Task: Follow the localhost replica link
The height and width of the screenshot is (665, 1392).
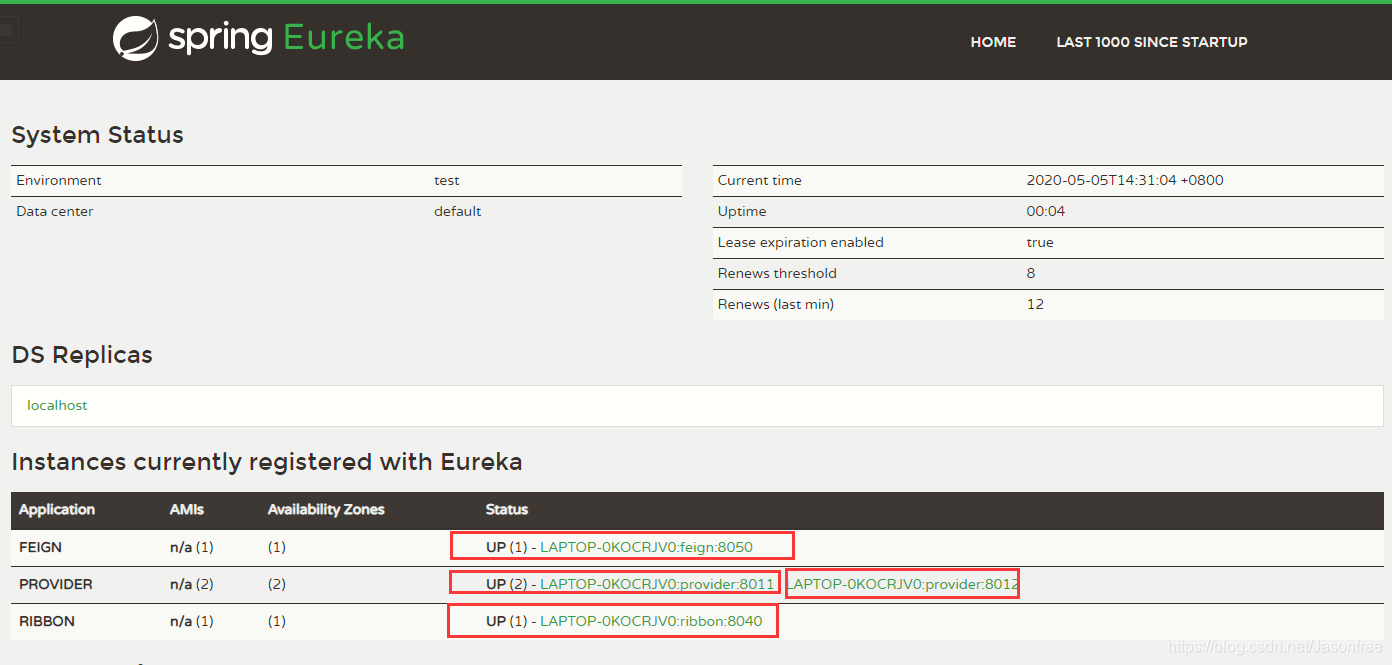Action: click(57, 405)
